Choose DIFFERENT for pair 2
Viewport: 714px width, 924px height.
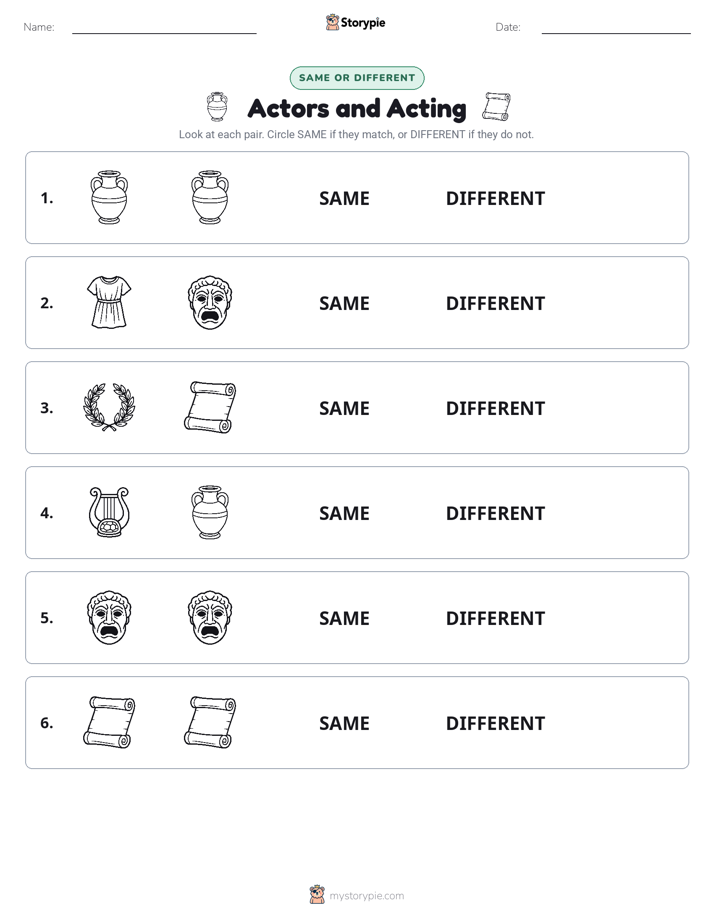(495, 303)
